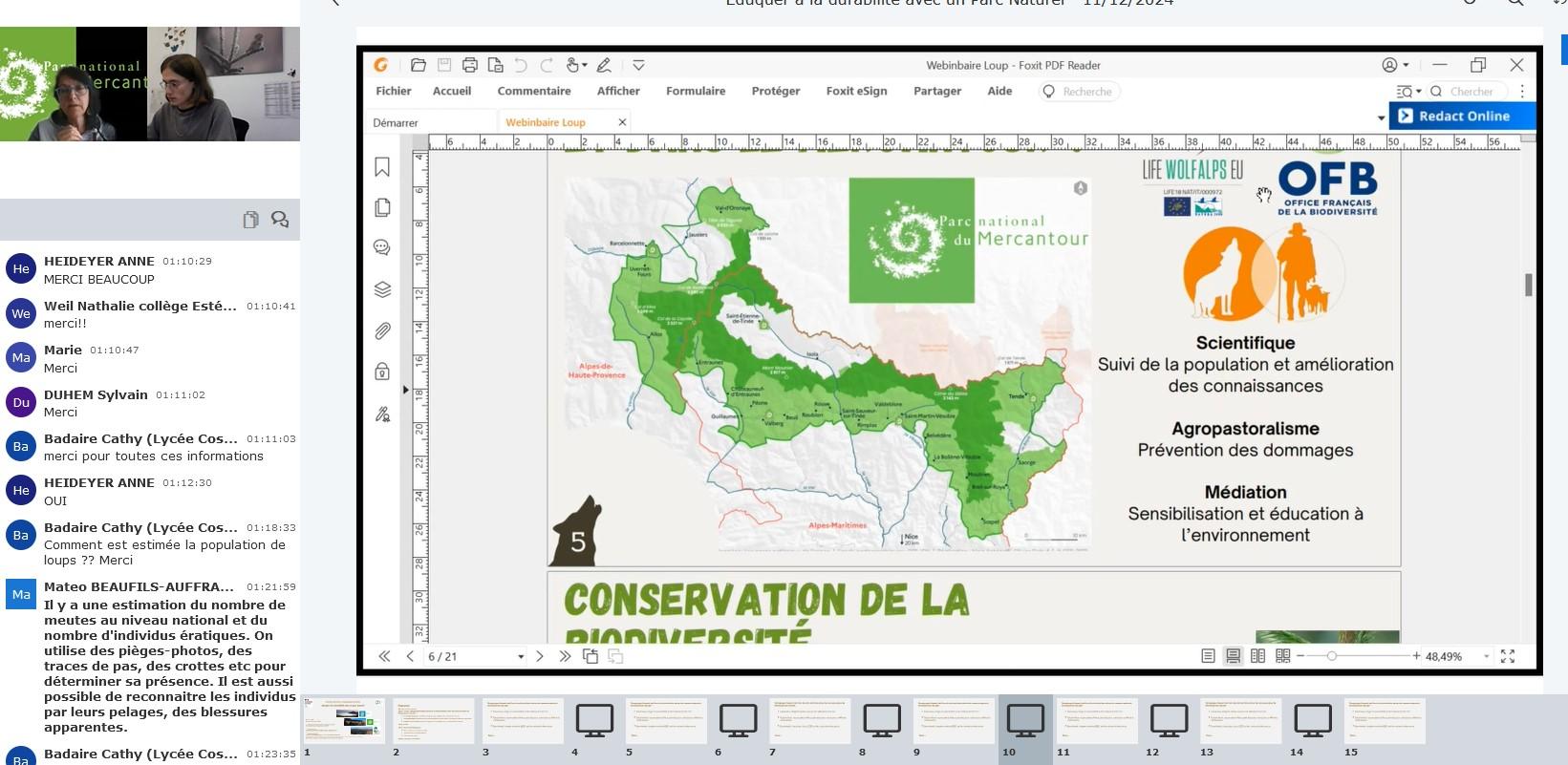Open the Bookmarks panel icon

coord(382,167)
